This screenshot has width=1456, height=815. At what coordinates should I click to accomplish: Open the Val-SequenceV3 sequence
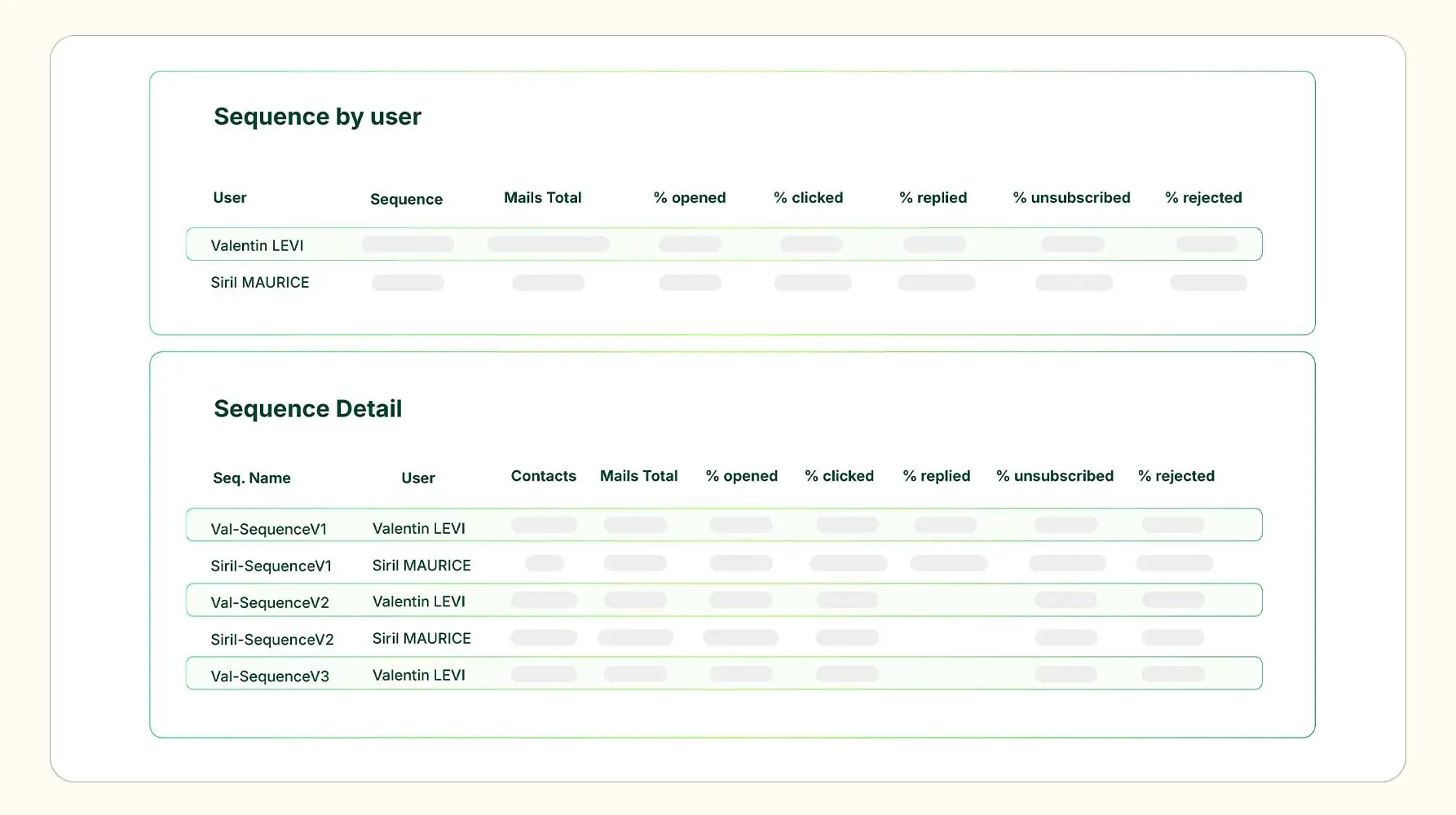click(269, 676)
